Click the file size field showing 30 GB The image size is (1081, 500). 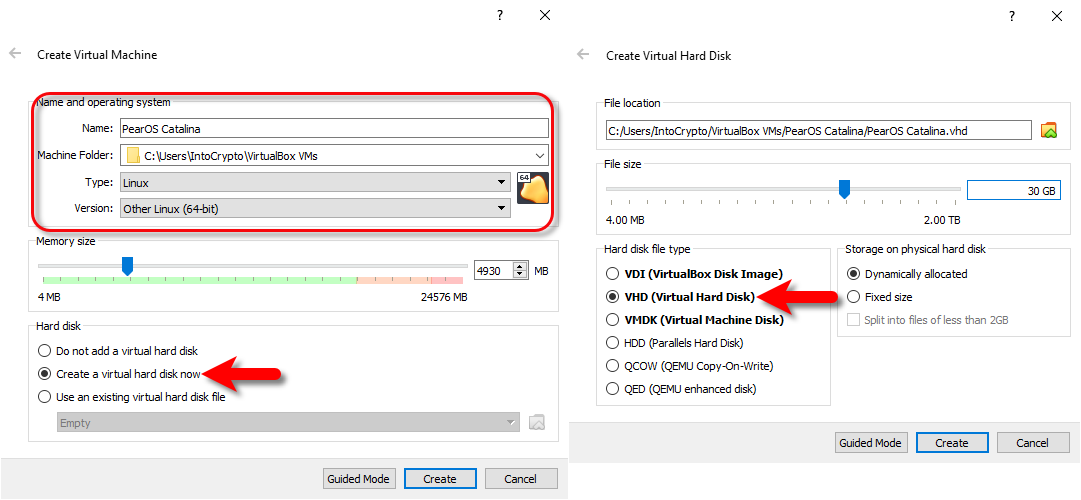[1014, 191]
